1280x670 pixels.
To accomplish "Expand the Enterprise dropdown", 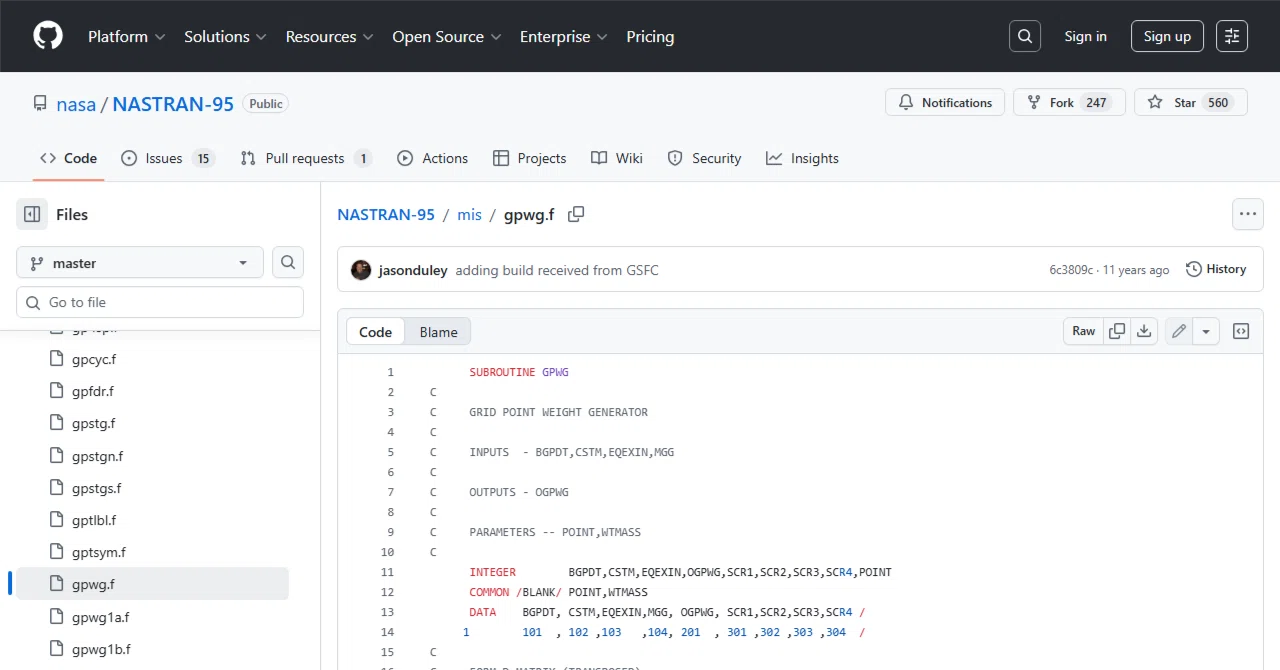I will click(564, 36).
